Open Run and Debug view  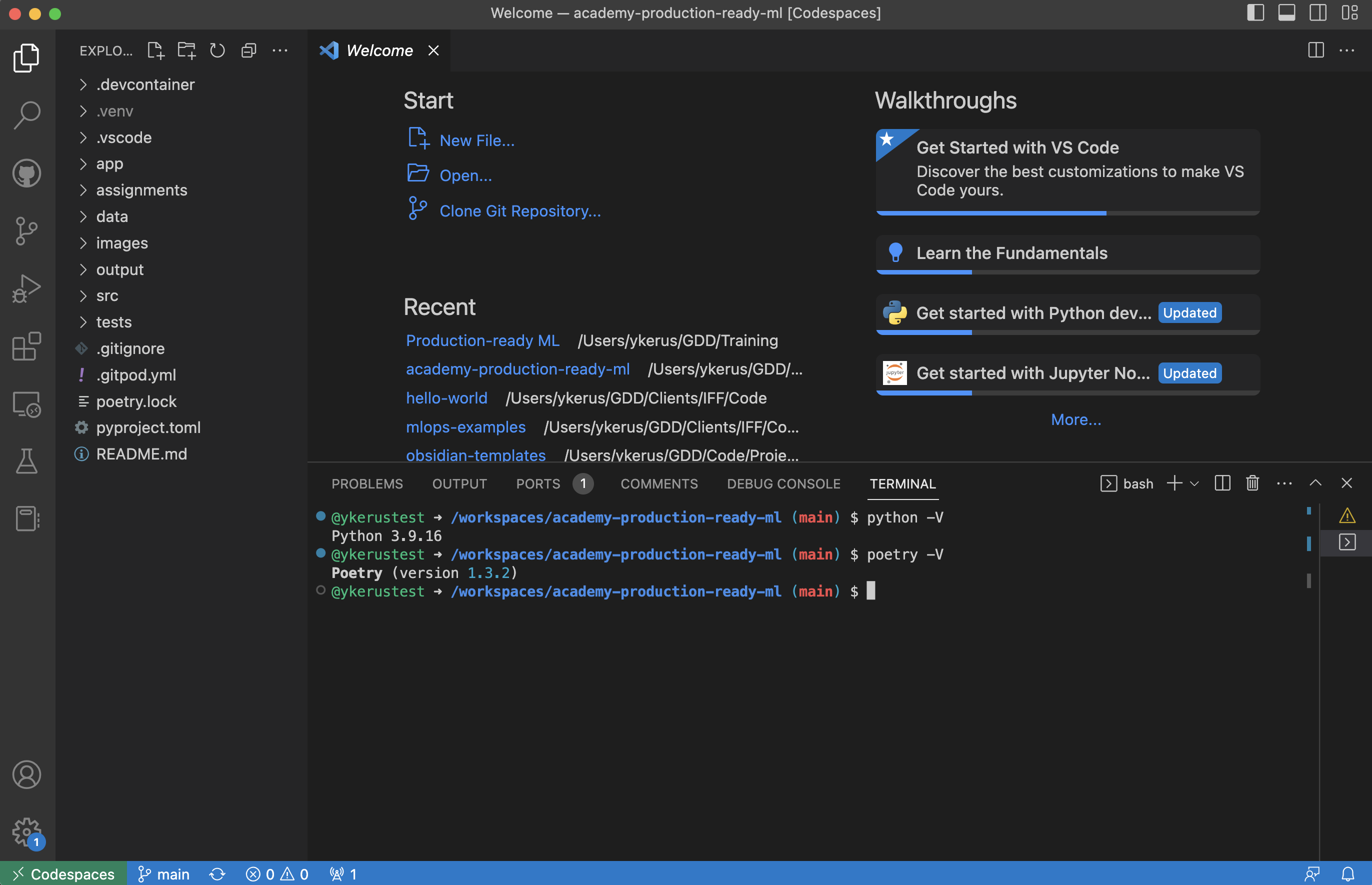(x=26, y=288)
